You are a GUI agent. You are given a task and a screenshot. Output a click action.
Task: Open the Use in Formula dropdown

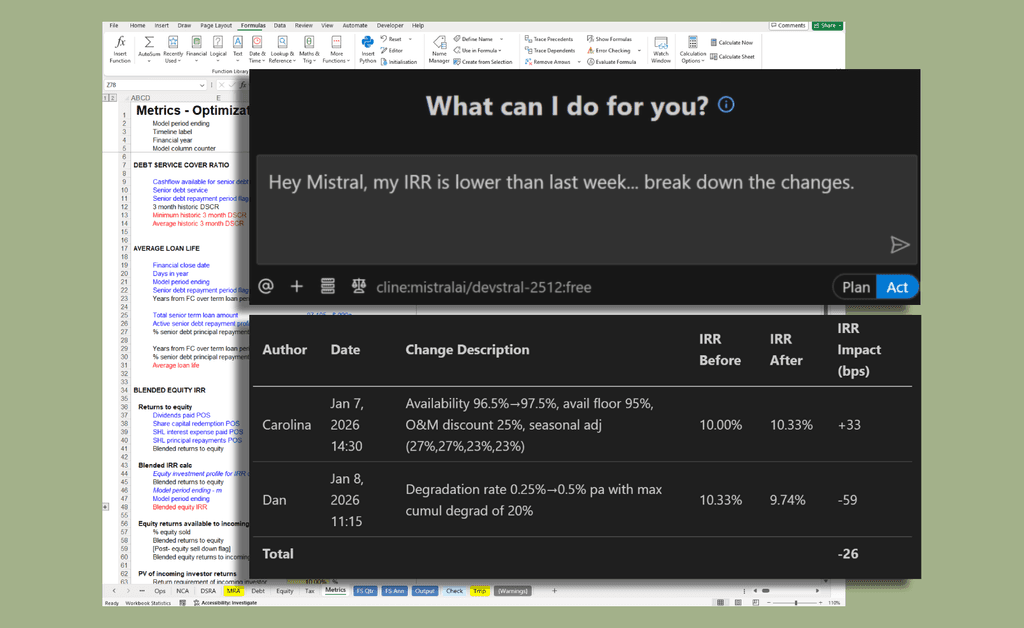tap(477, 50)
